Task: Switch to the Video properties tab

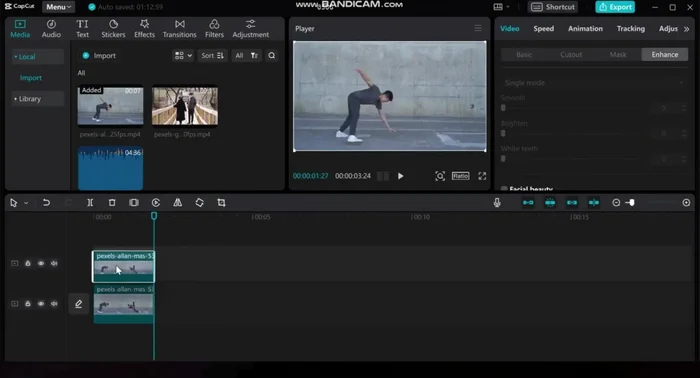Action: point(509,29)
